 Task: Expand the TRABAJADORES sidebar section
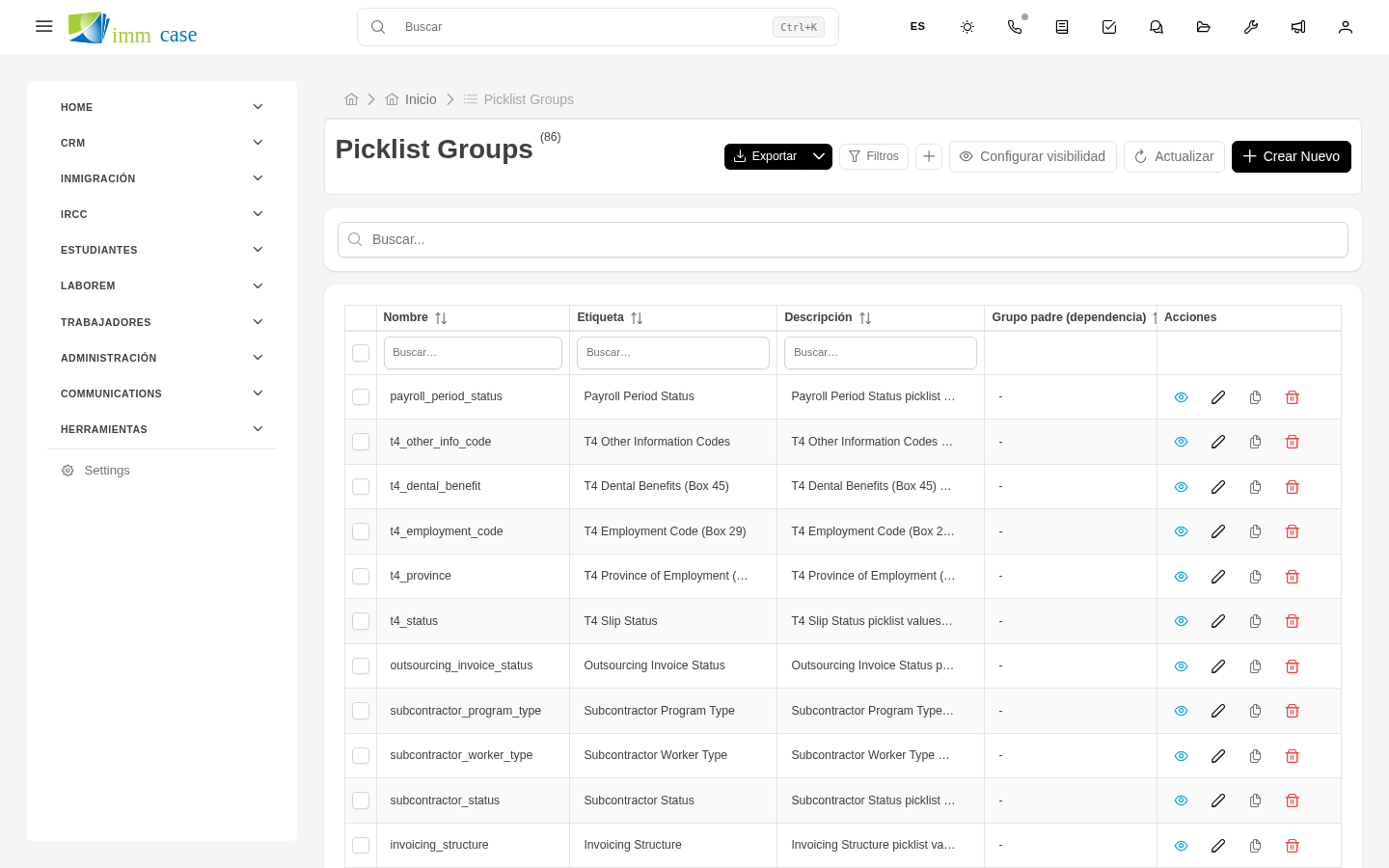coord(162,322)
